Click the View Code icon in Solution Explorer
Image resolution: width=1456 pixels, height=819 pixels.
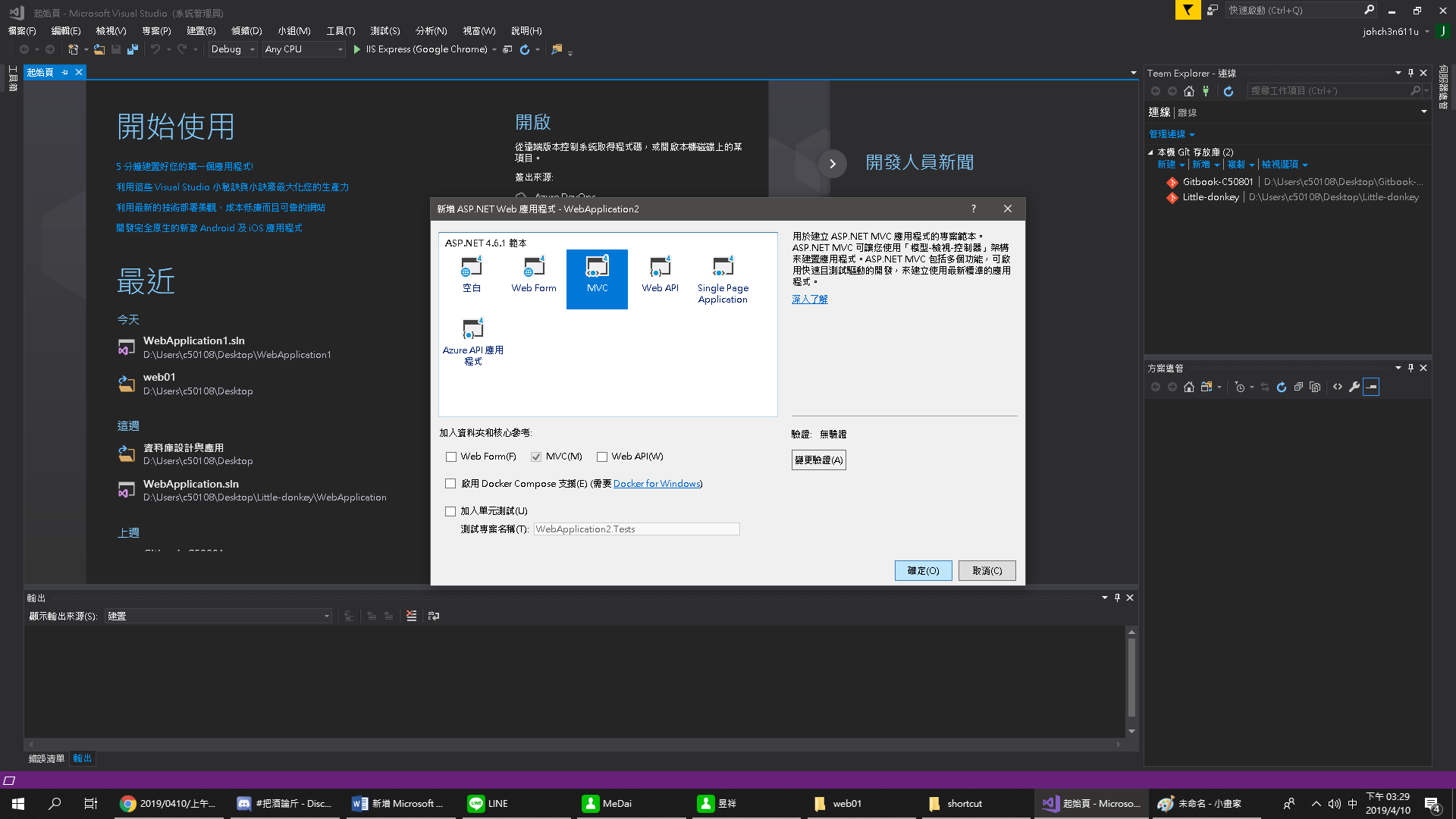(x=1338, y=387)
